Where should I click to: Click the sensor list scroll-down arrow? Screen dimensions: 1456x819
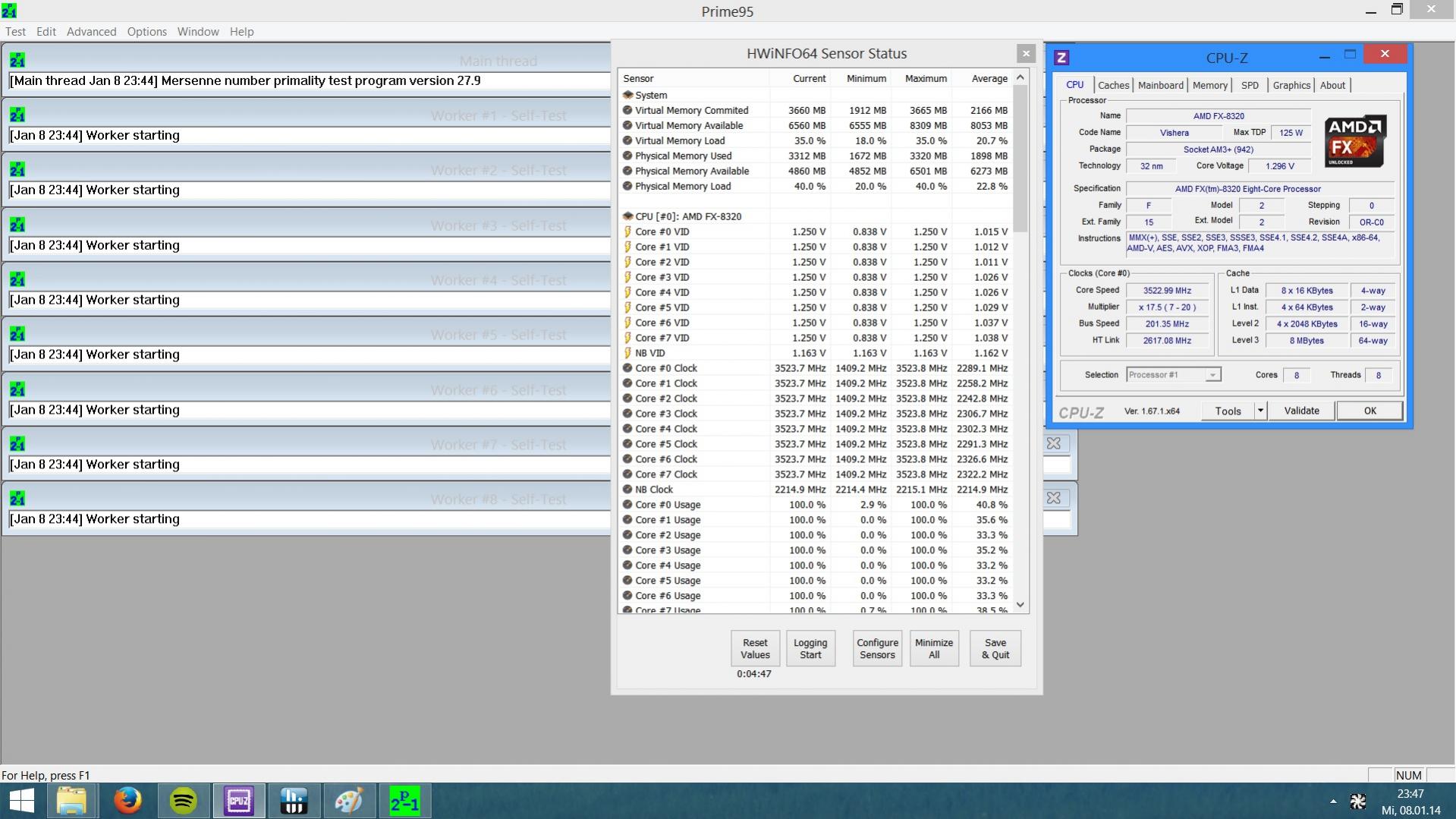click(x=1020, y=605)
